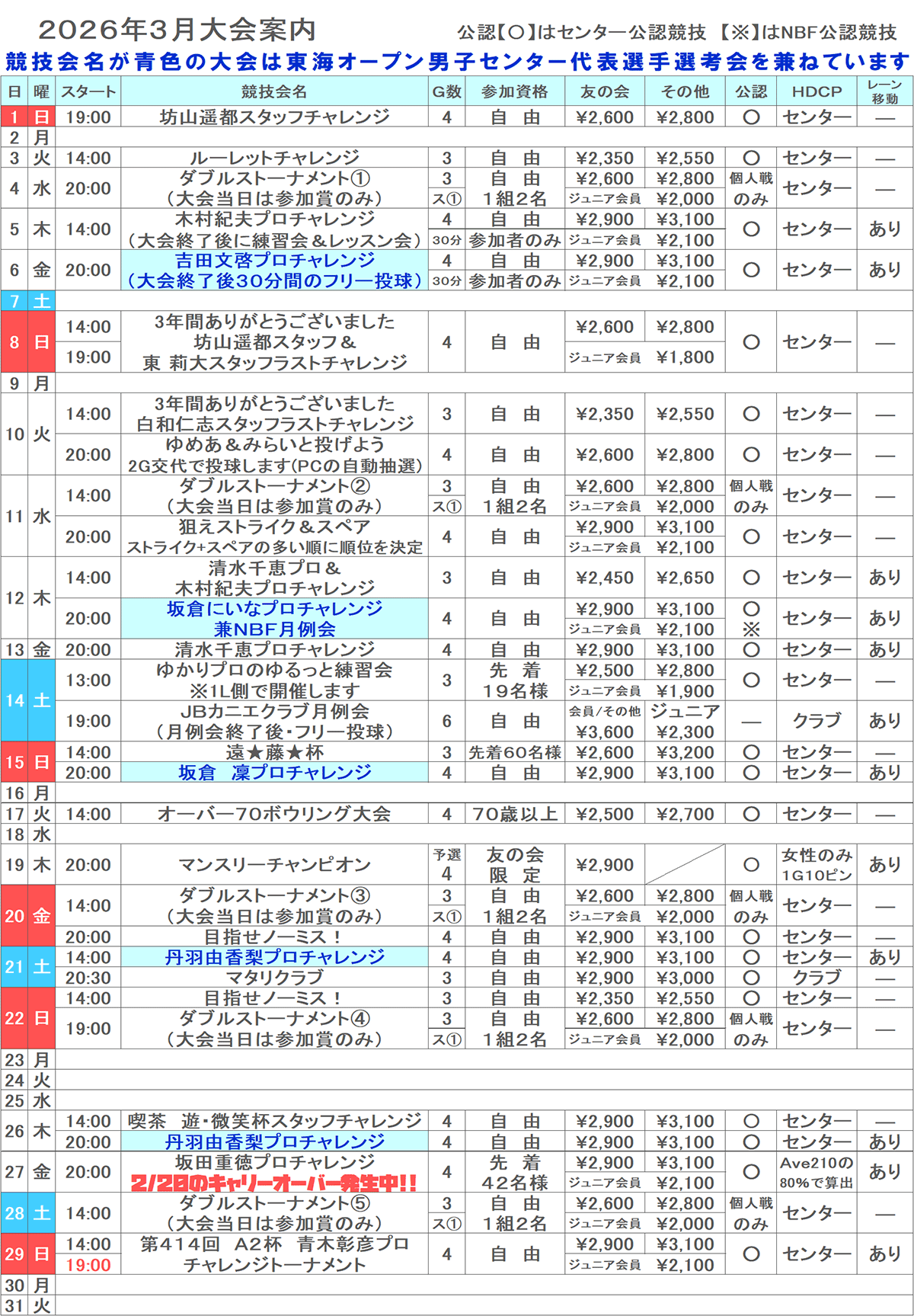Select the レーン移動 column header
The image size is (914, 1316).
(x=884, y=91)
